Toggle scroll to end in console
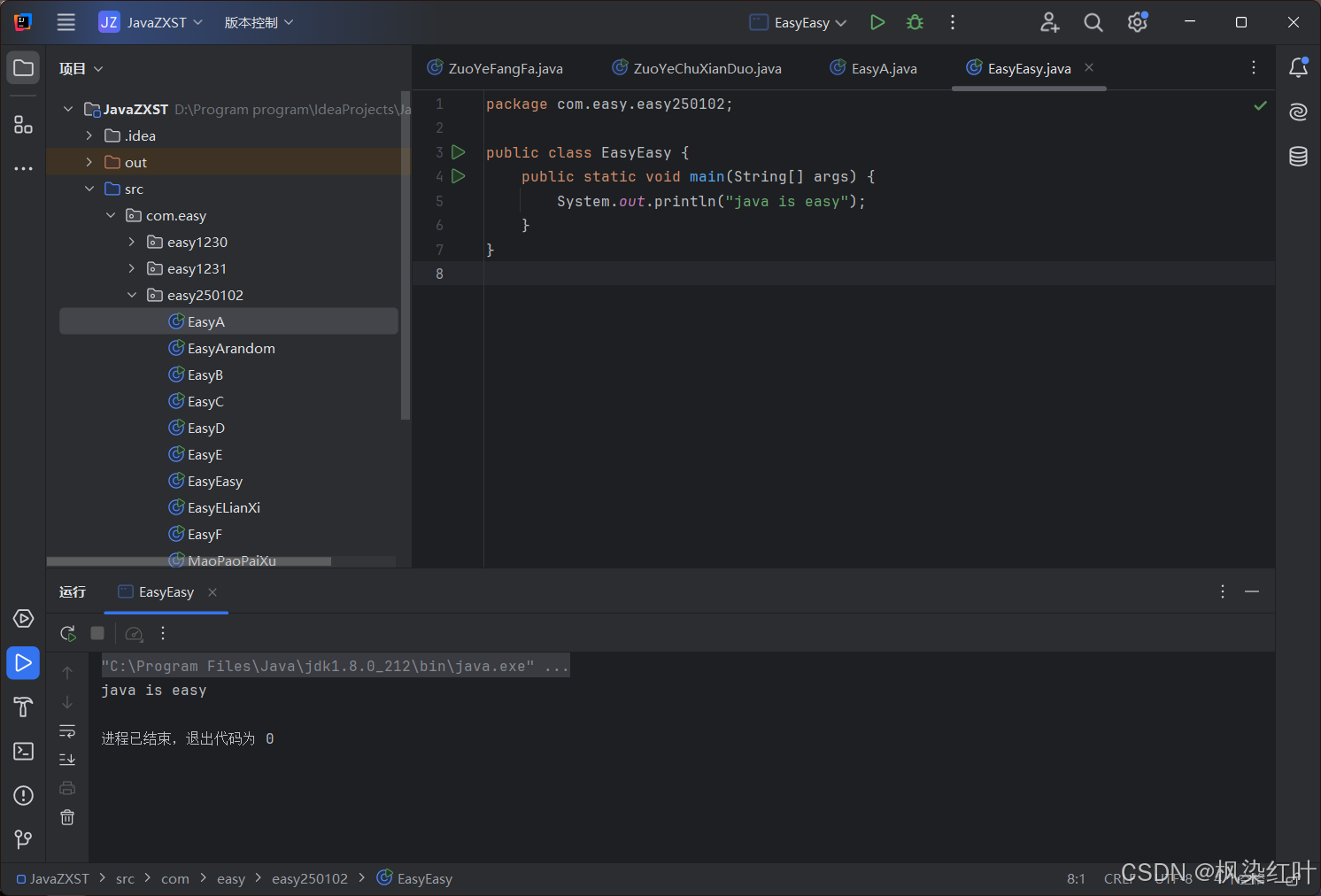This screenshot has height=896, width=1321. click(x=67, y=759)
